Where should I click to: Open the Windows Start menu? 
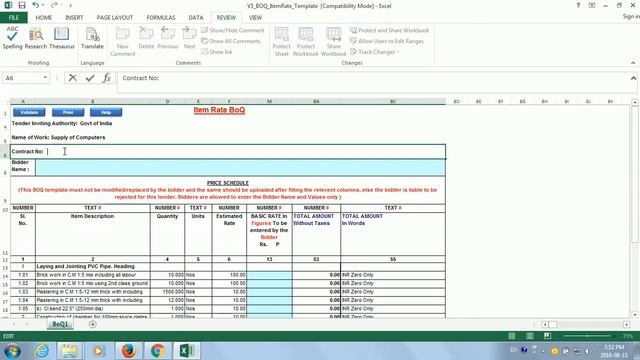(12, 351)
